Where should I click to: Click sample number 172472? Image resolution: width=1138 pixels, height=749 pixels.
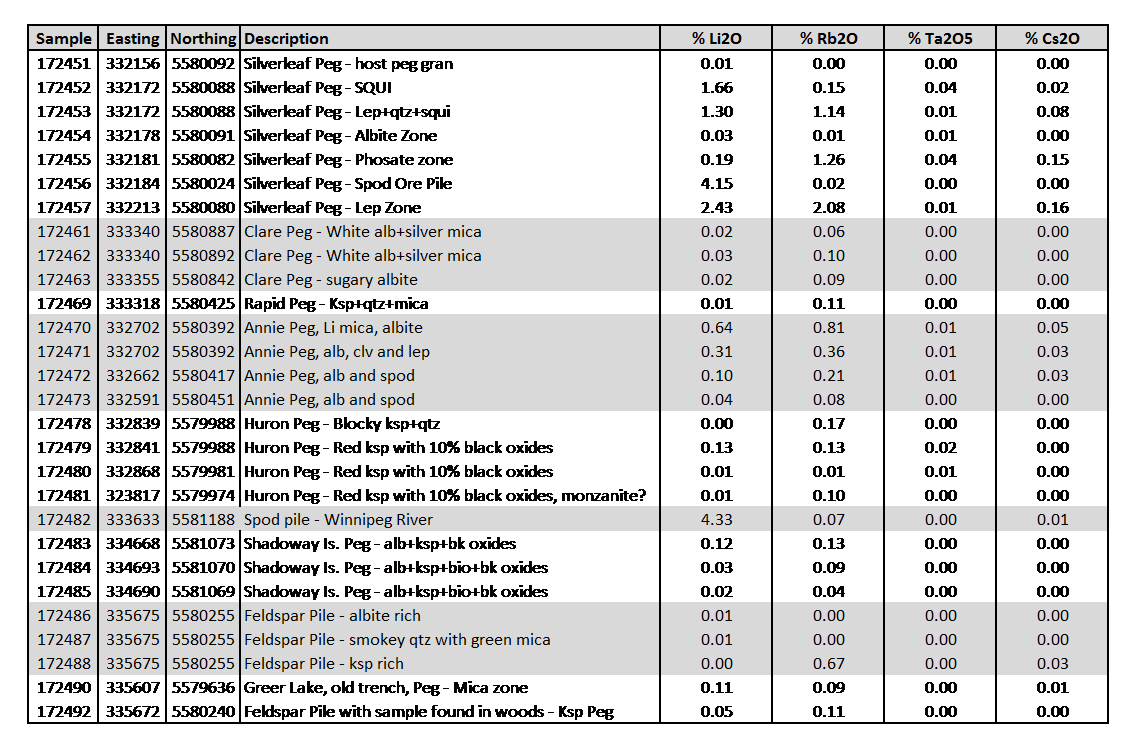(64, 375)
